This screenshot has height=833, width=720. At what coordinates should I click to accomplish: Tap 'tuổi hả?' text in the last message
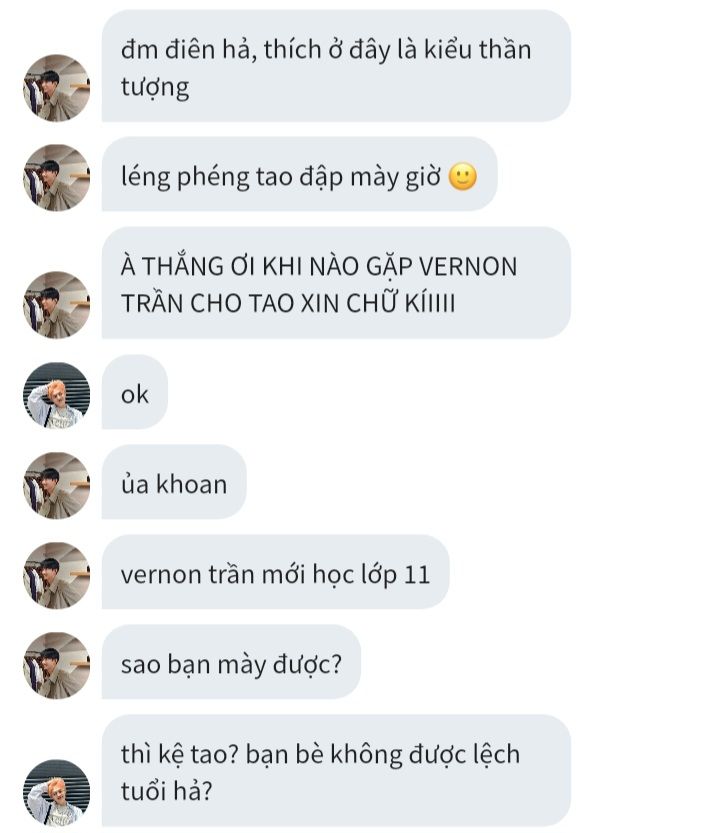(x=167, y=791)
